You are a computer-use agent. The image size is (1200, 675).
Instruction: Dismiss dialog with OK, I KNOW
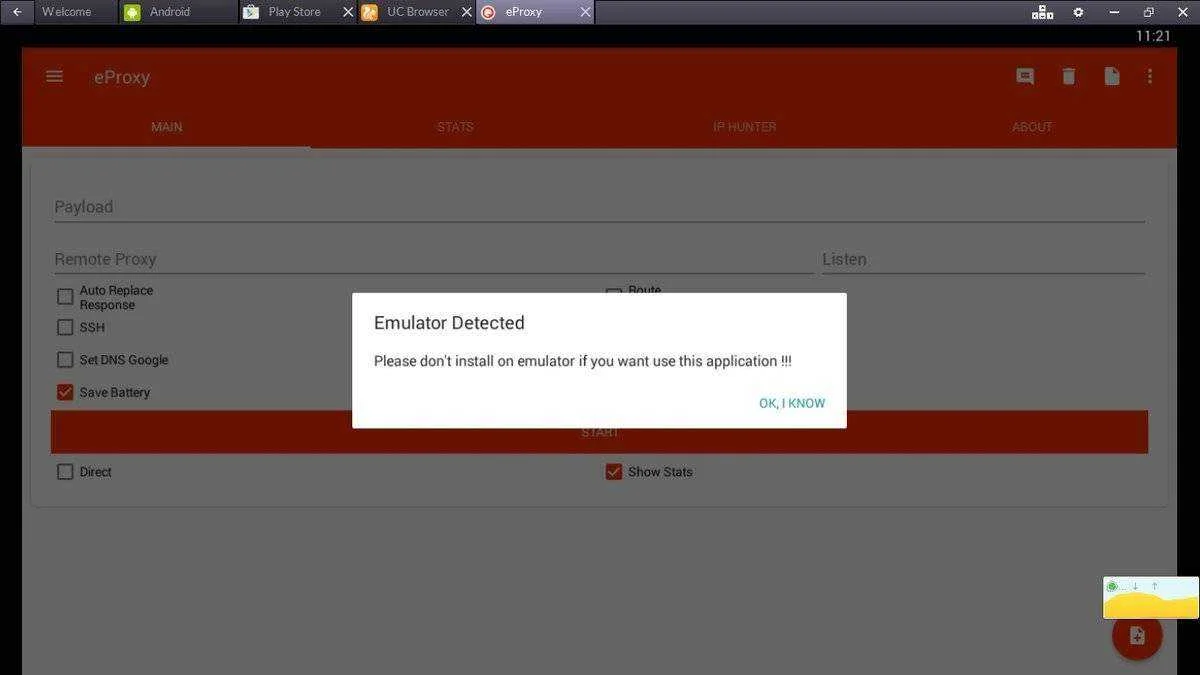[x=792, y=403]
